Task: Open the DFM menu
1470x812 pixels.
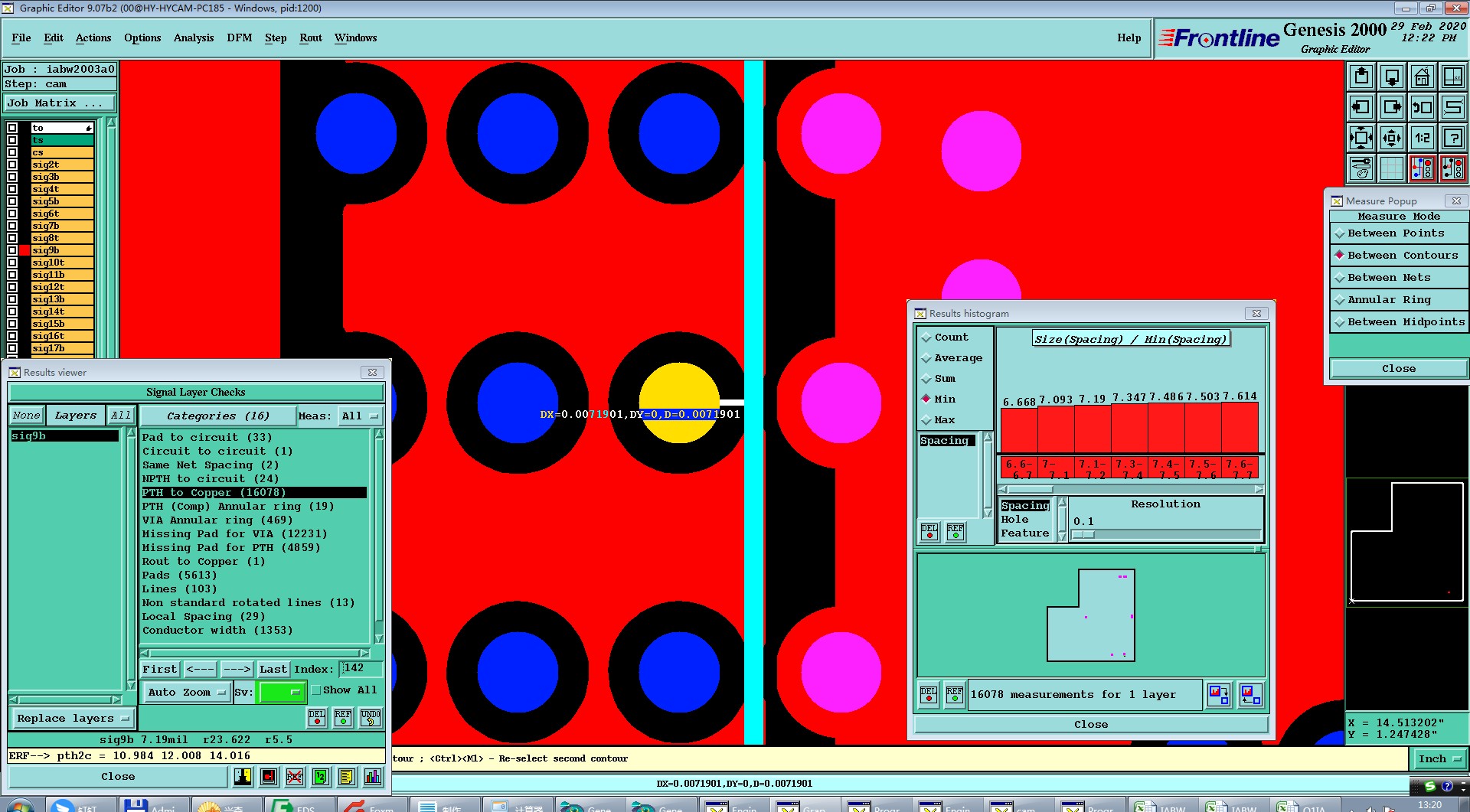Action: tap(240, 38)
